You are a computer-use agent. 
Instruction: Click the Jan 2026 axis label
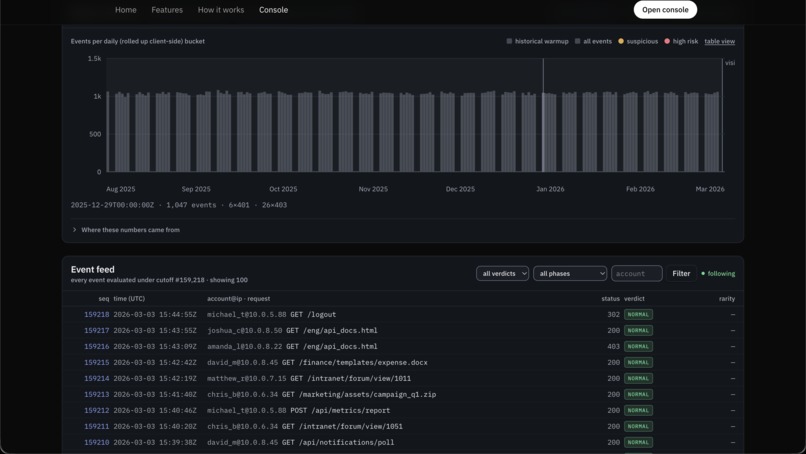point(550,189)
